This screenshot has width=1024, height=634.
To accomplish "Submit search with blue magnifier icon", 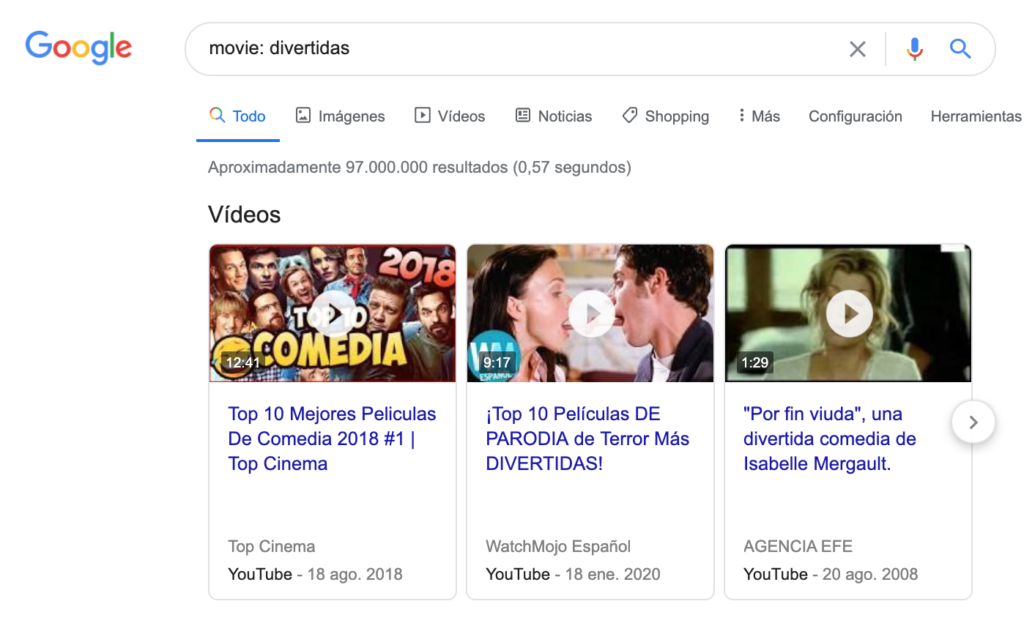I will (960, 48).
